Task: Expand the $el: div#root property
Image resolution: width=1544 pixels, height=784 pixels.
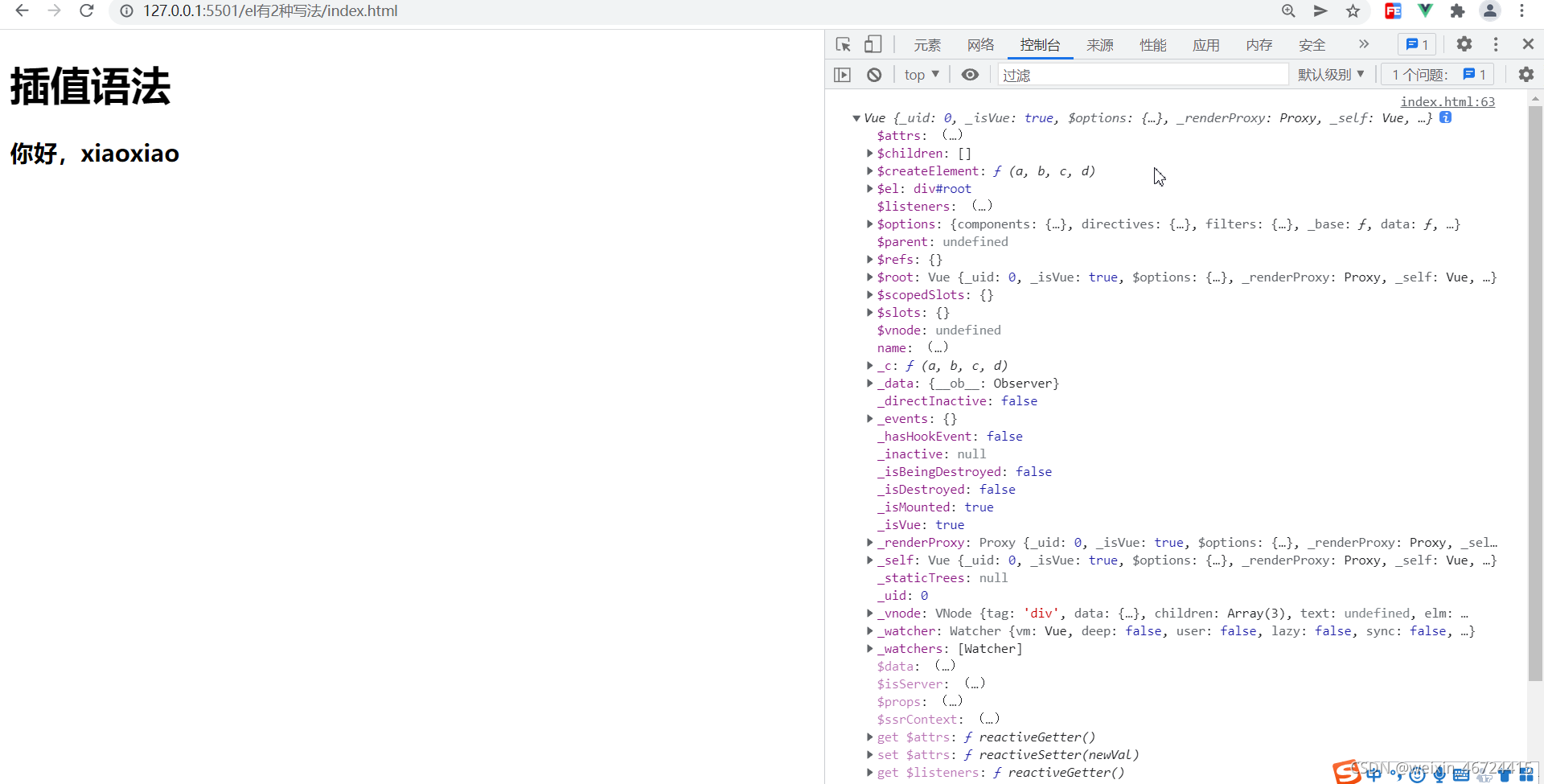Action: [869, 188]
